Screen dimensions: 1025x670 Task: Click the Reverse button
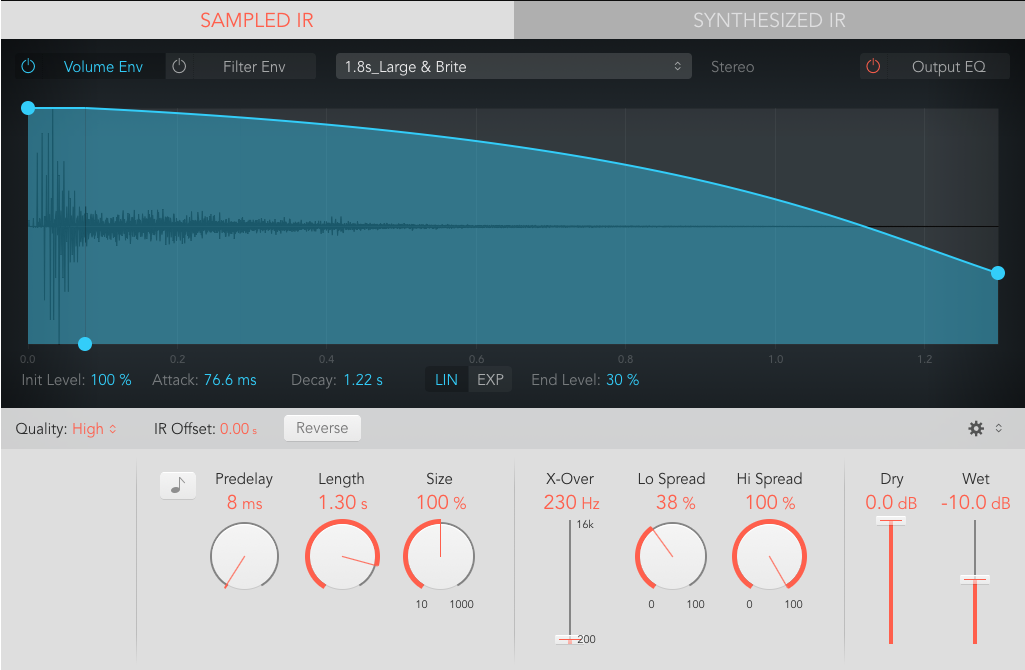click(322, 428)
